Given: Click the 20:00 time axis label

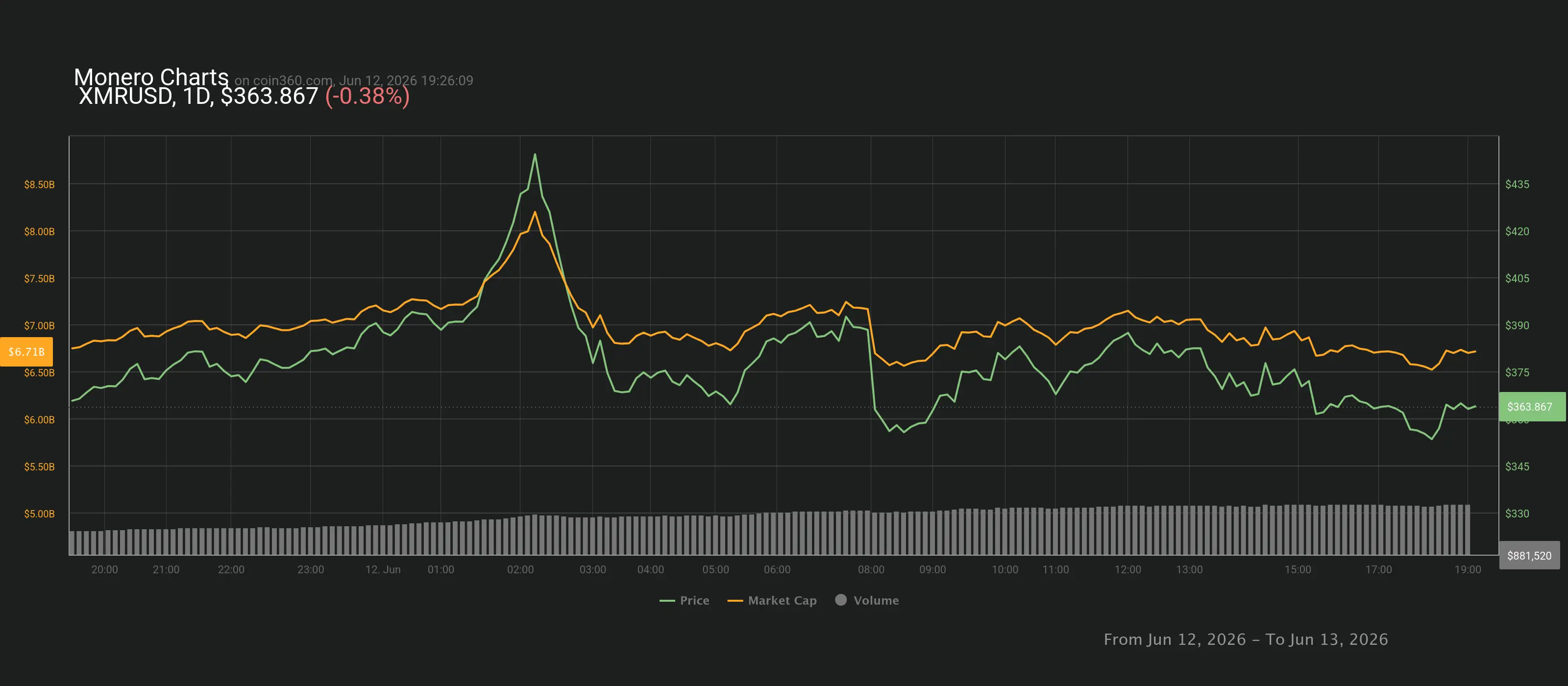Looking at the screenshot, I should pos(105,569).
